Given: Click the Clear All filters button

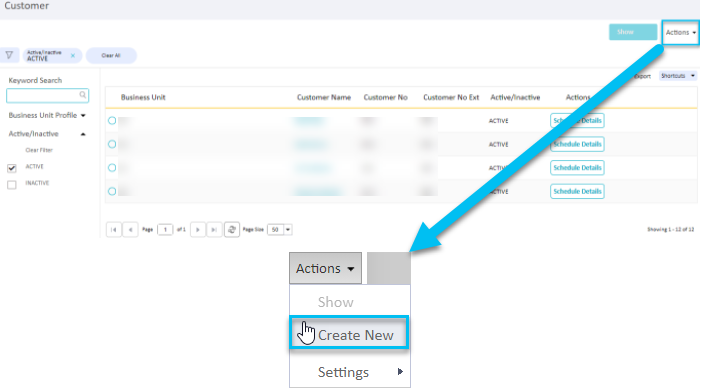Looking at the screenshot, I should pos(111,56).
